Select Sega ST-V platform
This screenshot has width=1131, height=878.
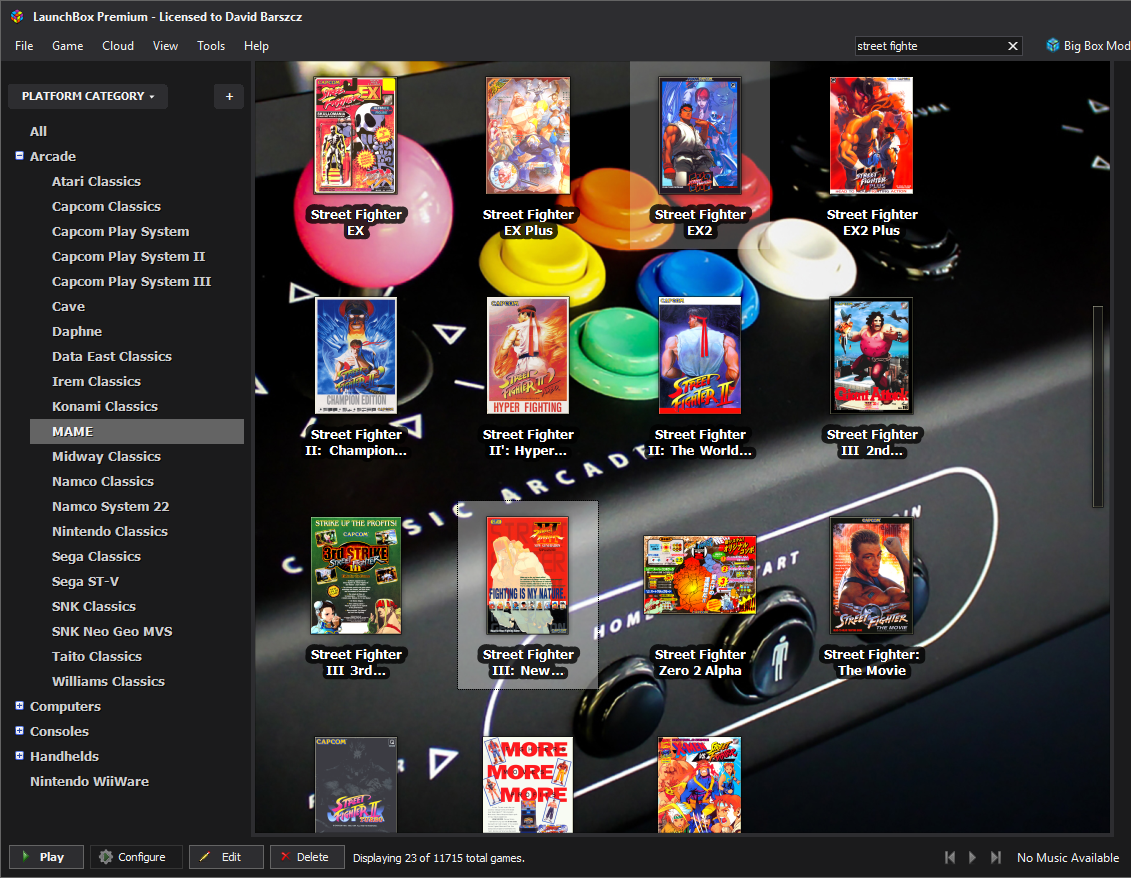tap(85, 581)
